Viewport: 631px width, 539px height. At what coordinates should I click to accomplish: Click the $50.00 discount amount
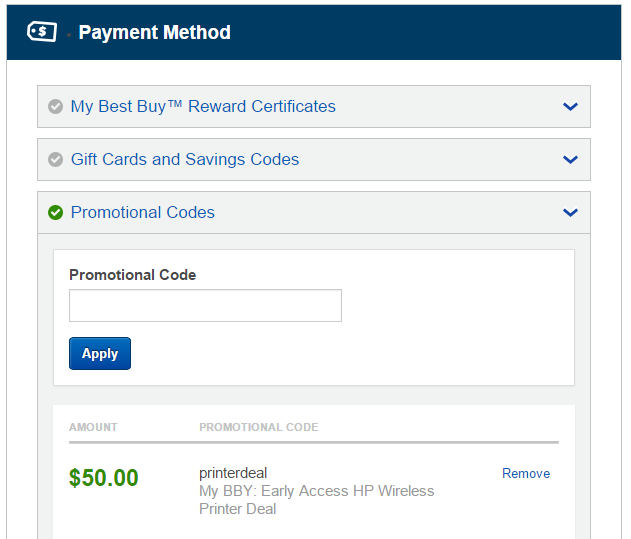click(103, 478)
